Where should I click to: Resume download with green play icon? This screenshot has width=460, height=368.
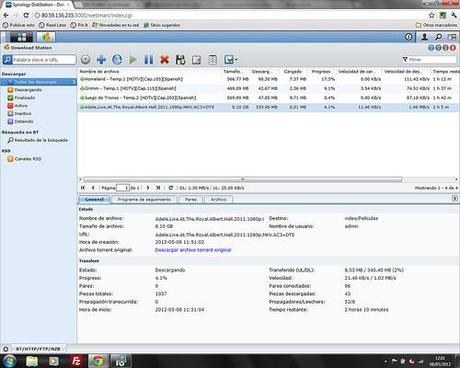(x=133, y=60)
